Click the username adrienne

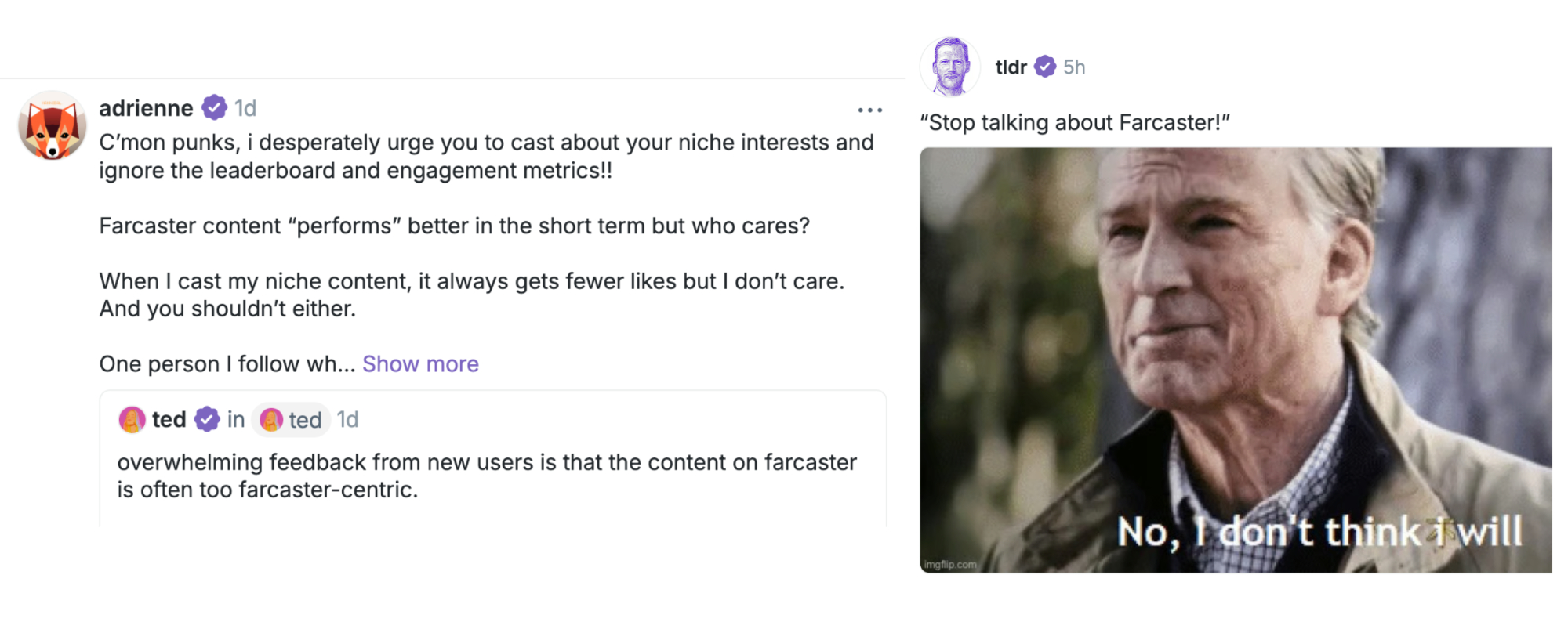(x=146, y=107)
